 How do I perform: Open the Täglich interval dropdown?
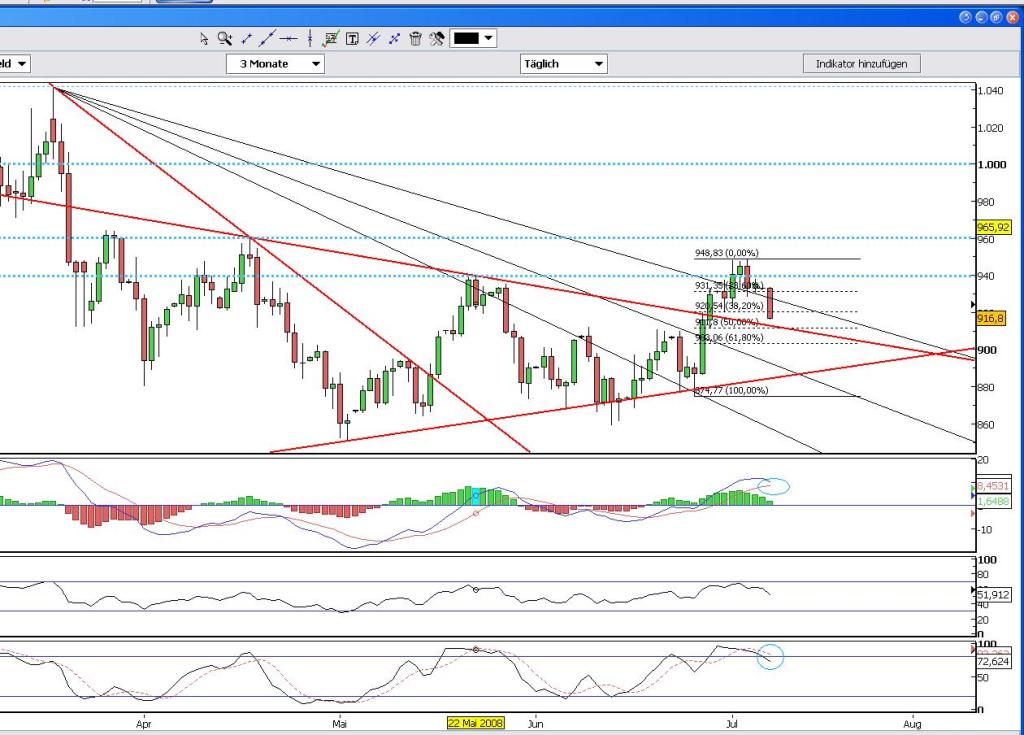(564, 63)
